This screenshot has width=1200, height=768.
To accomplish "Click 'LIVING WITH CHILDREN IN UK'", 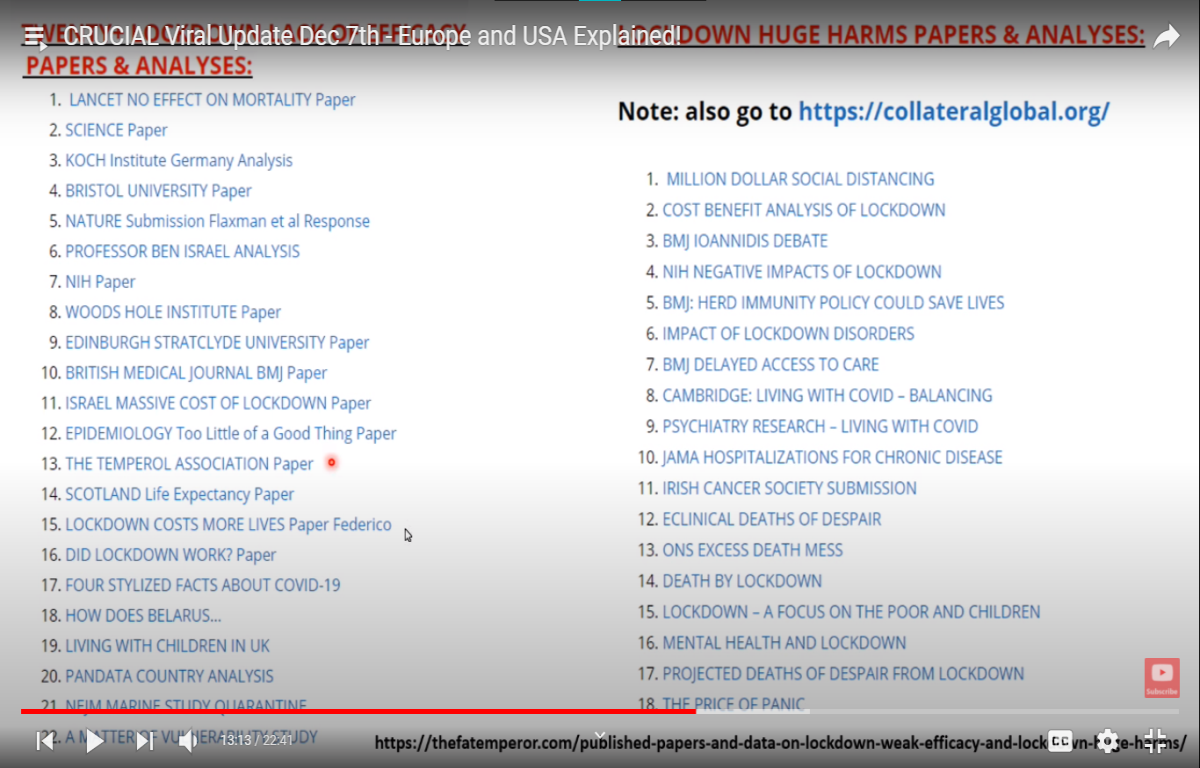I will (x=167, y=646).
